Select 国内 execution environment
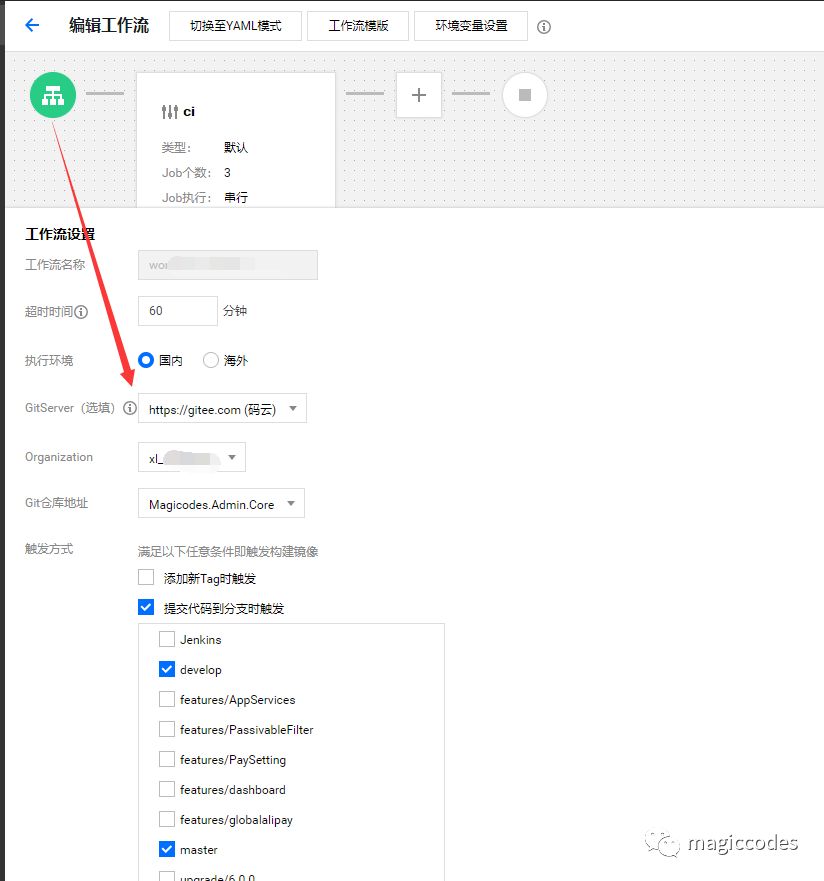The height and width of the screenshot is (881, 824). coord(146,360)
